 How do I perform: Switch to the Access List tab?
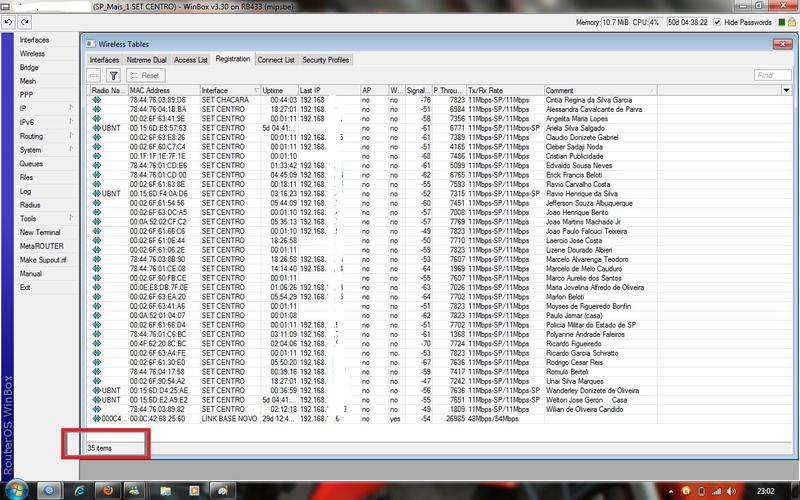tap(191, 60)
